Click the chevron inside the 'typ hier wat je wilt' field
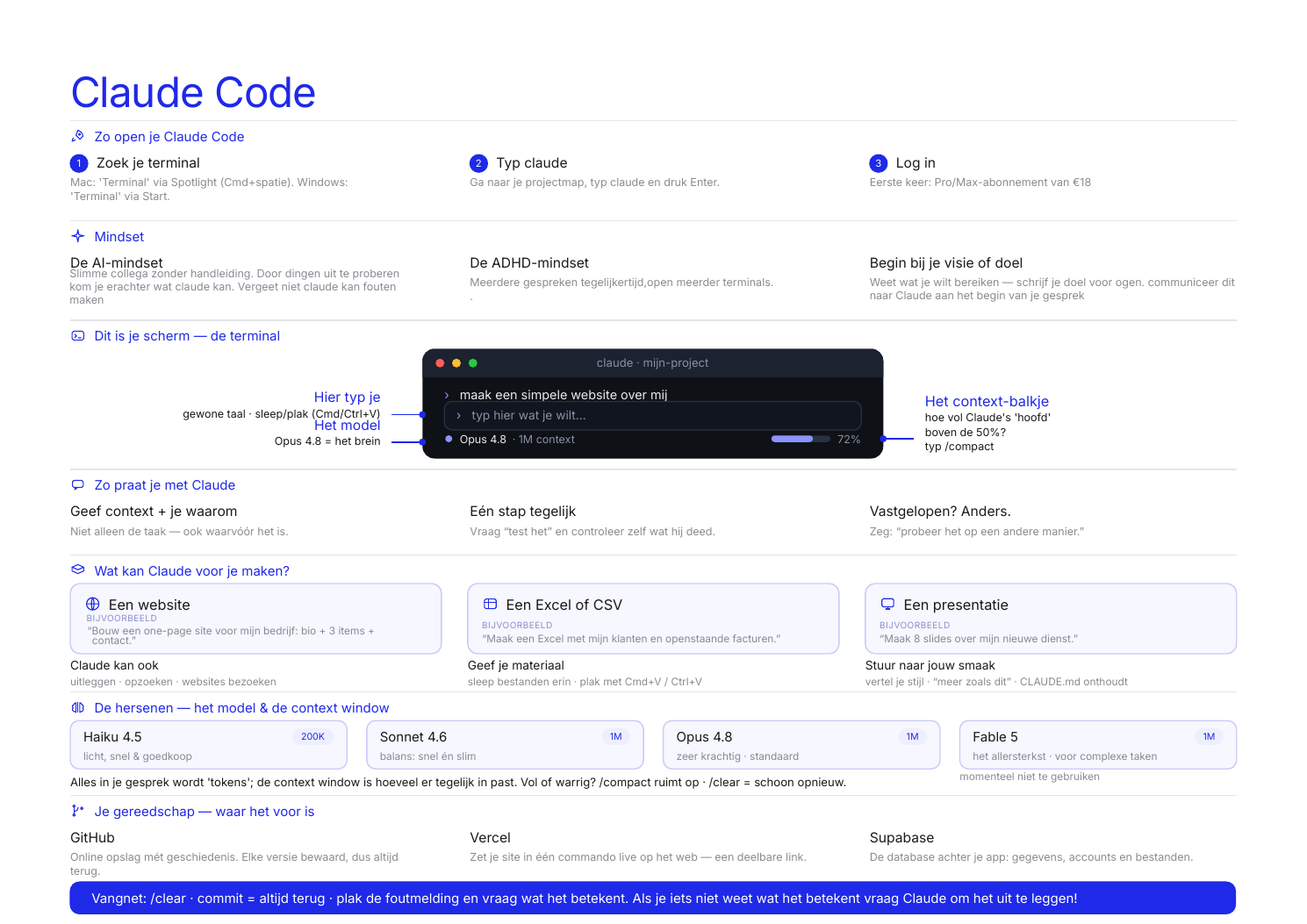This screenshot has width=1307, height=924. (459, 416)
